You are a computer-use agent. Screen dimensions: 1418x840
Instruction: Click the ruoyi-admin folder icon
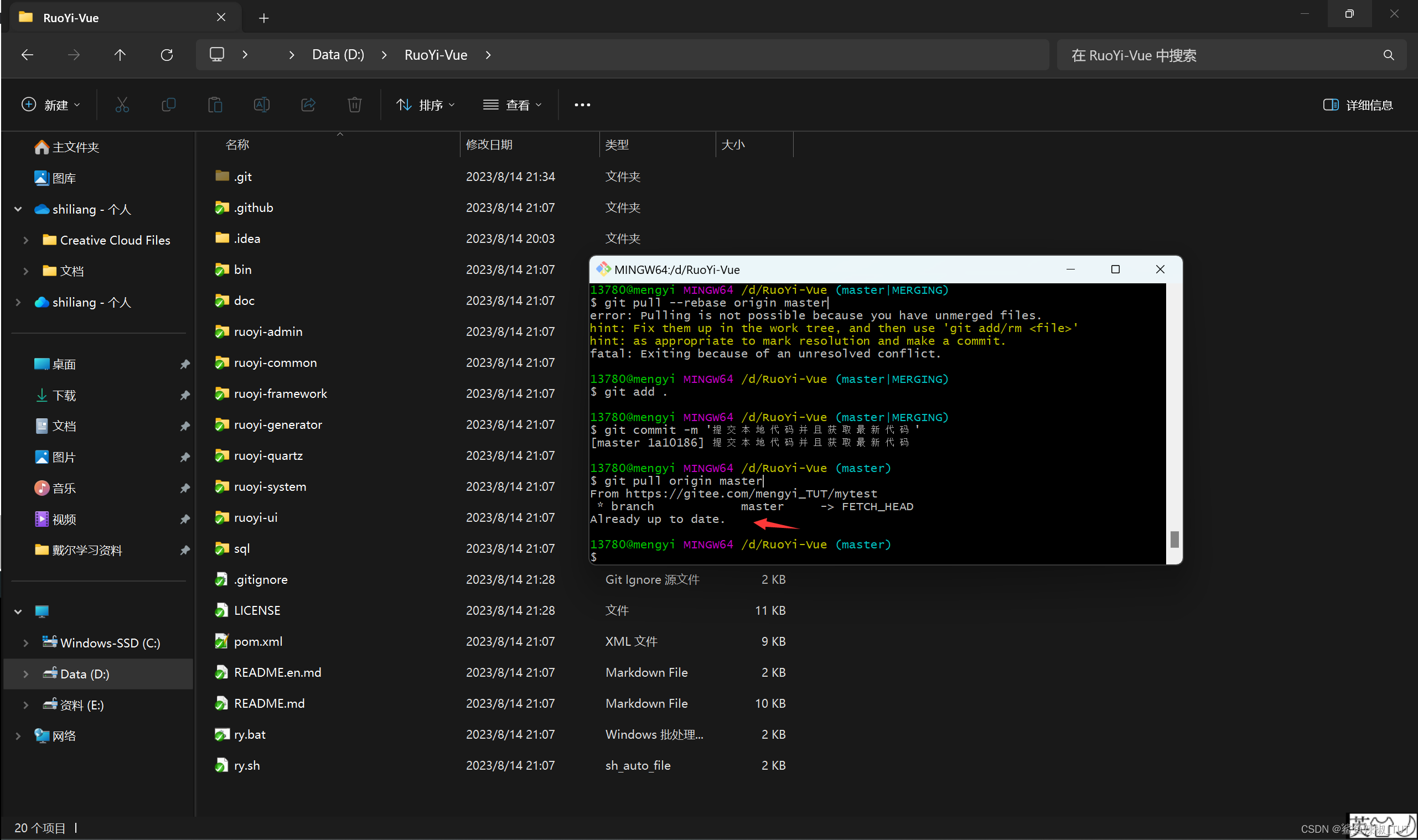coord(220,332)
